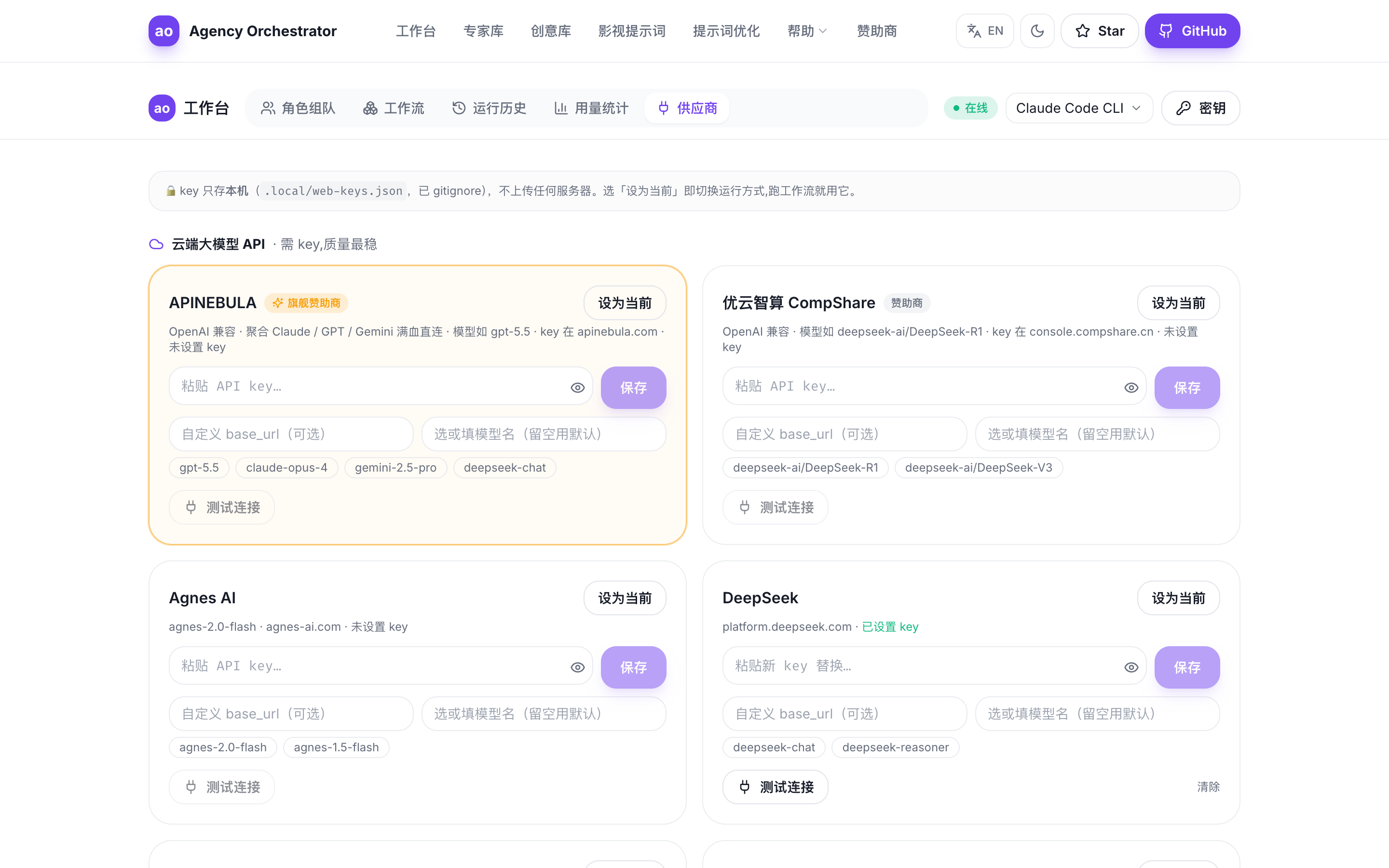Set DeepSeek as current provider
1389x868 pixels.
coord(1178,597)
